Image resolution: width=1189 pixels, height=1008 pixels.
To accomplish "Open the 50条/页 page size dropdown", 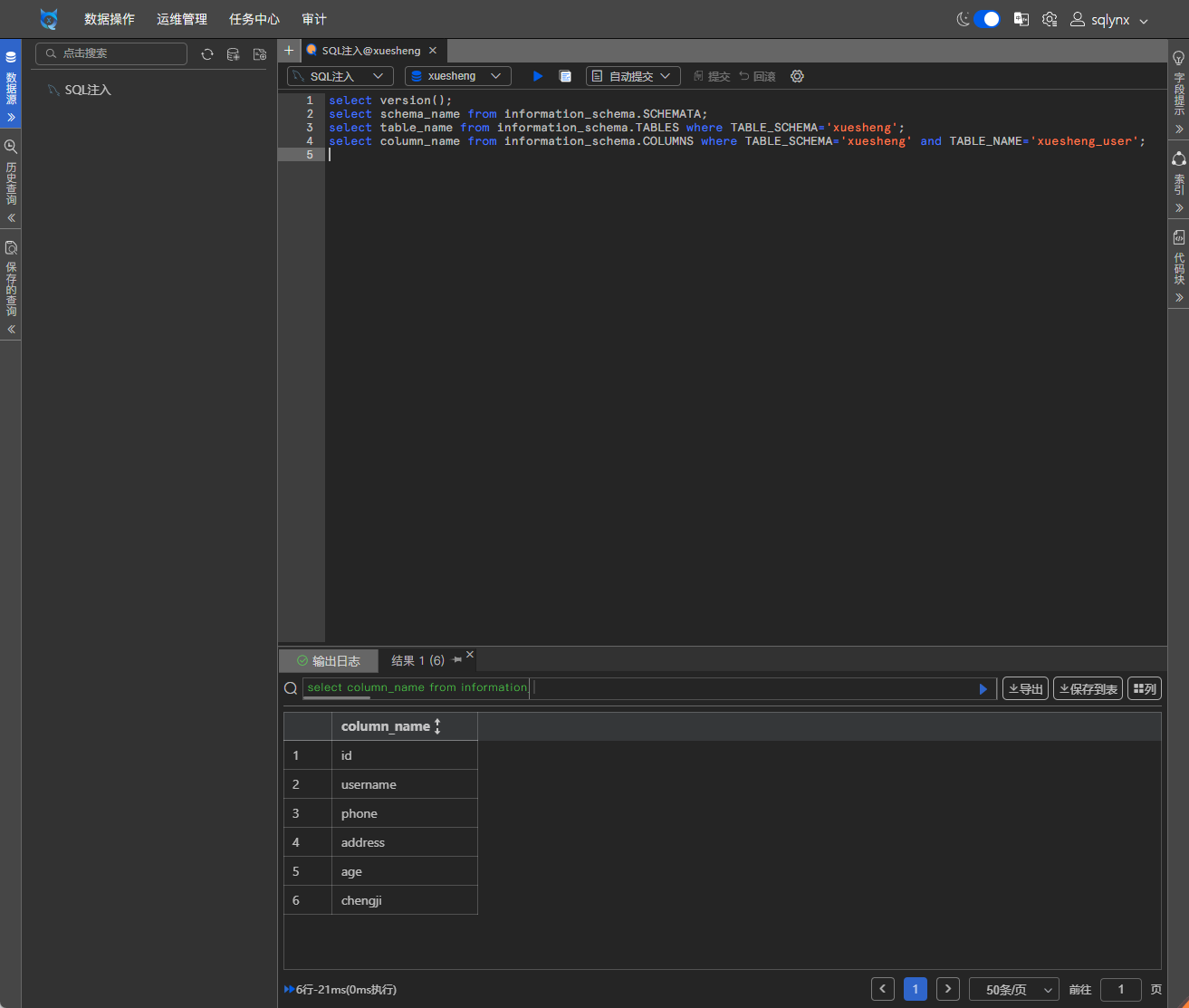I will pyautogui.click(x=1013, y=989).
